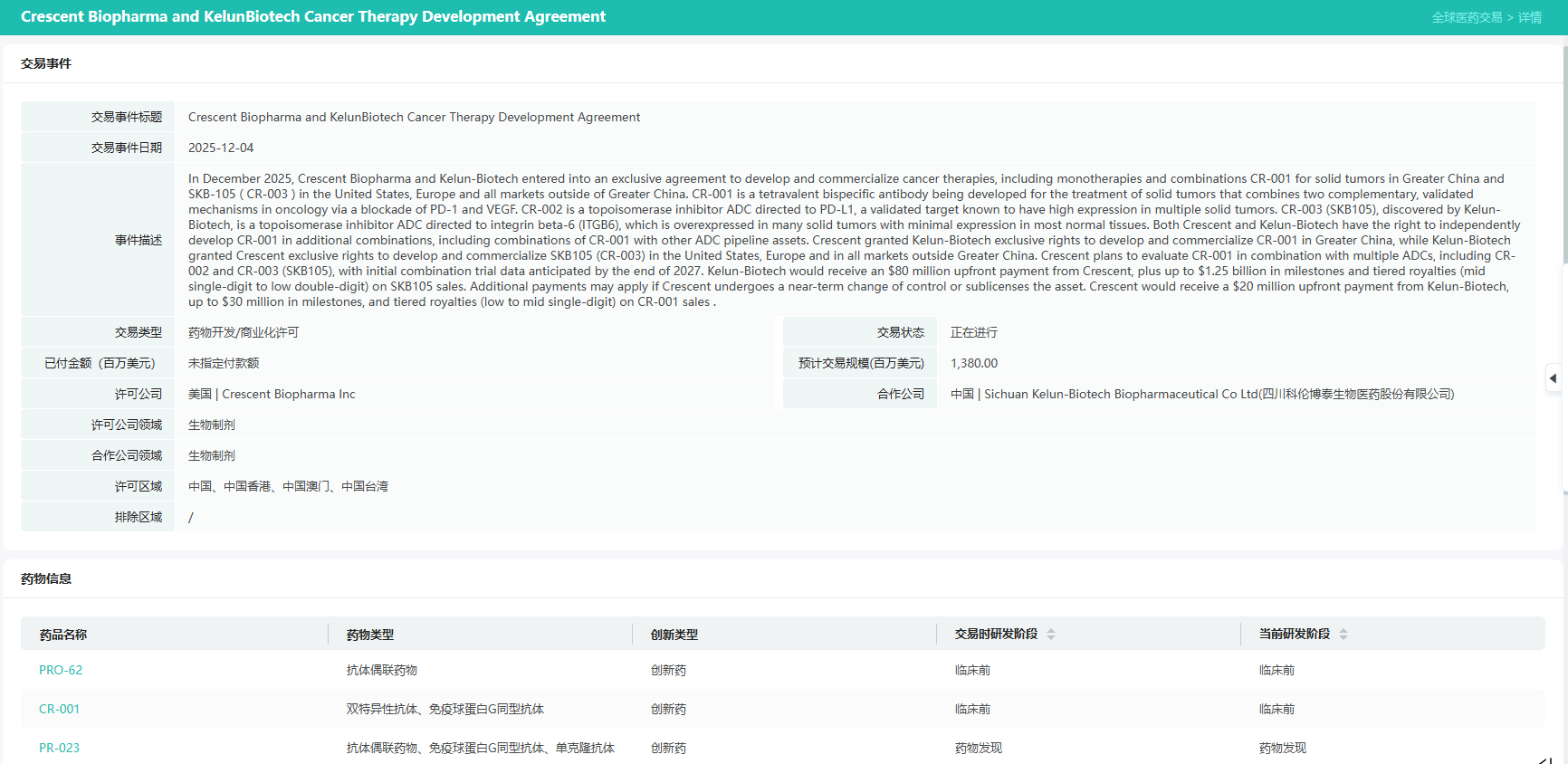This screenshot has width=1568, height=764.
Task: Click the 药品名称 column header
Action: tap(63, 635)
